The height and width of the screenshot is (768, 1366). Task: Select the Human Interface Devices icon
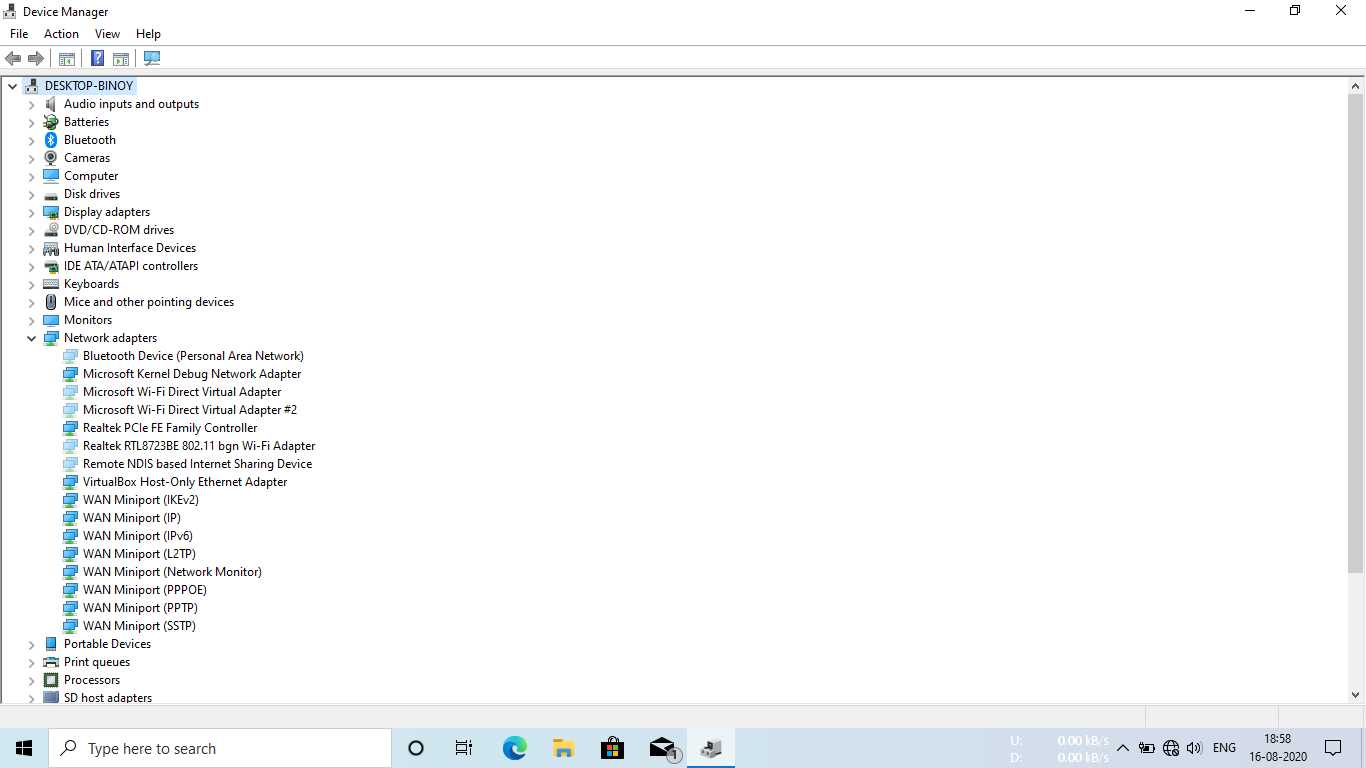click(51, 248)
